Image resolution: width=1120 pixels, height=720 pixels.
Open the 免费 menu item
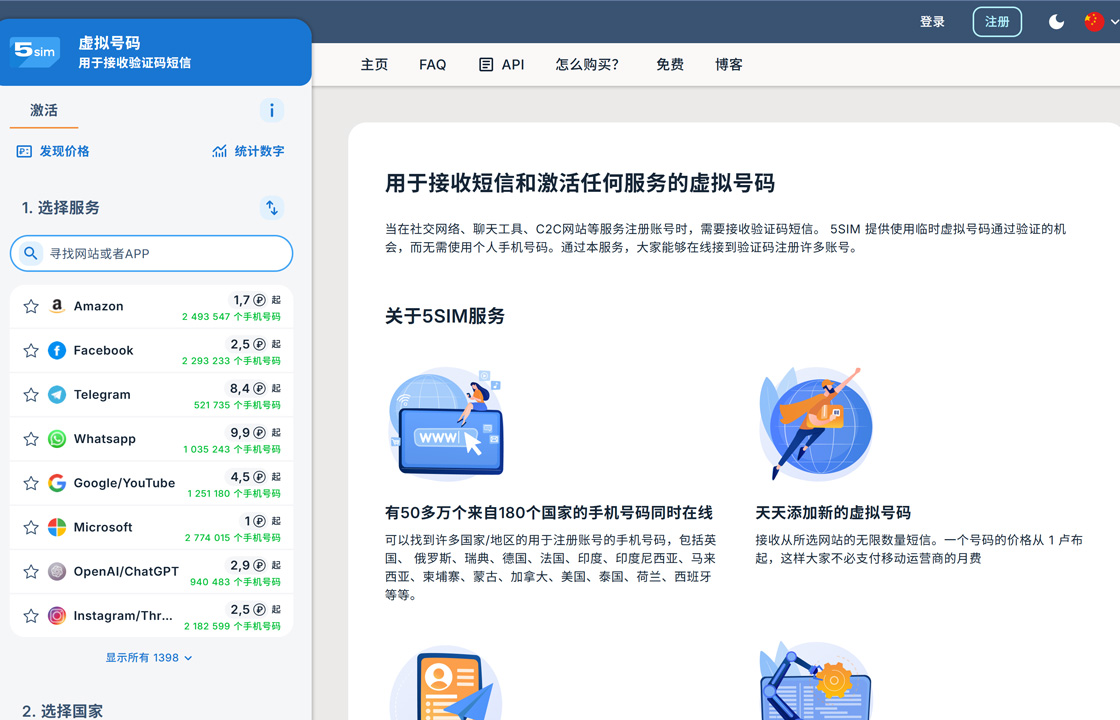670,65
